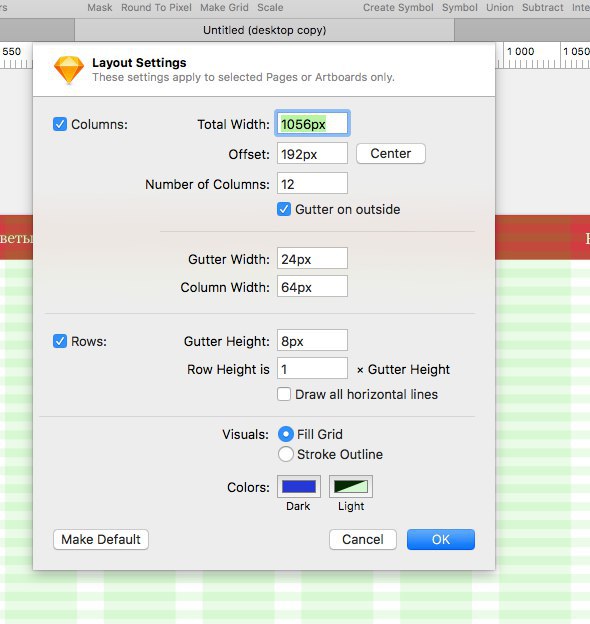The width and height of the screenshot is (590, 624).
Task: Open the Dark color swatch
Action: pyautogui.click(x=299, y=486)
